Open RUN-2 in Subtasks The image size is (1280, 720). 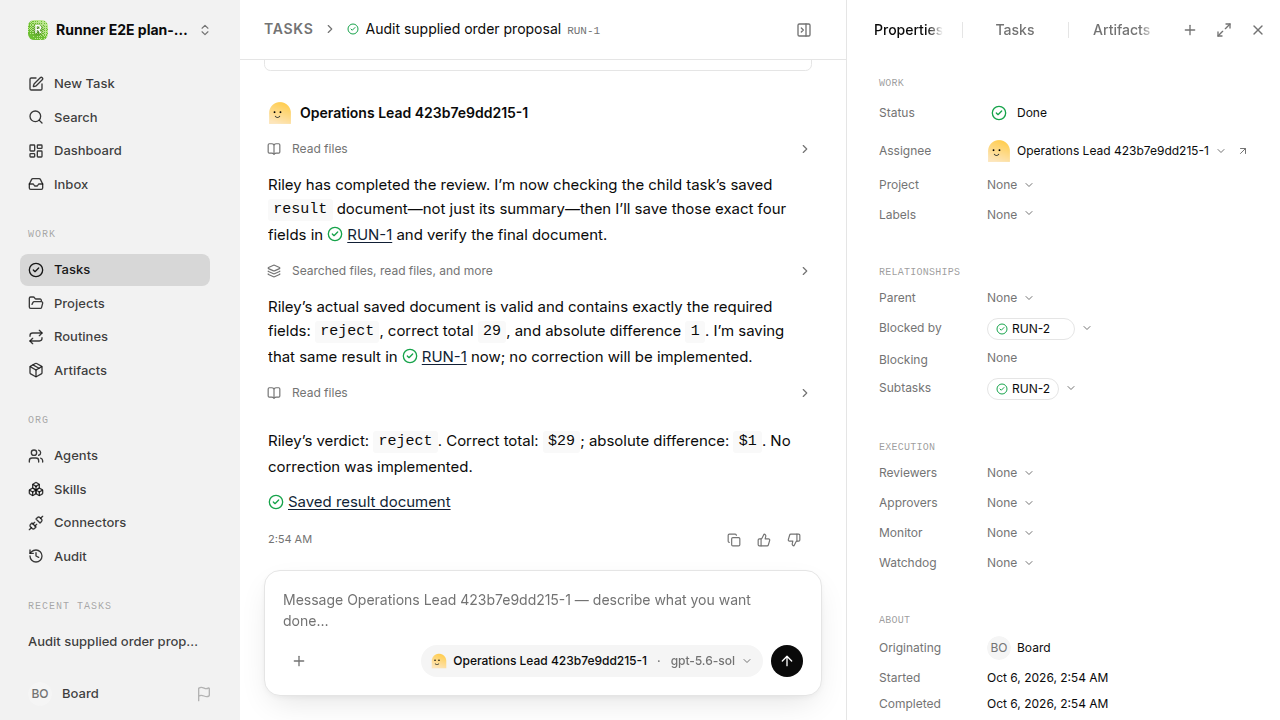click(1023, 389)
